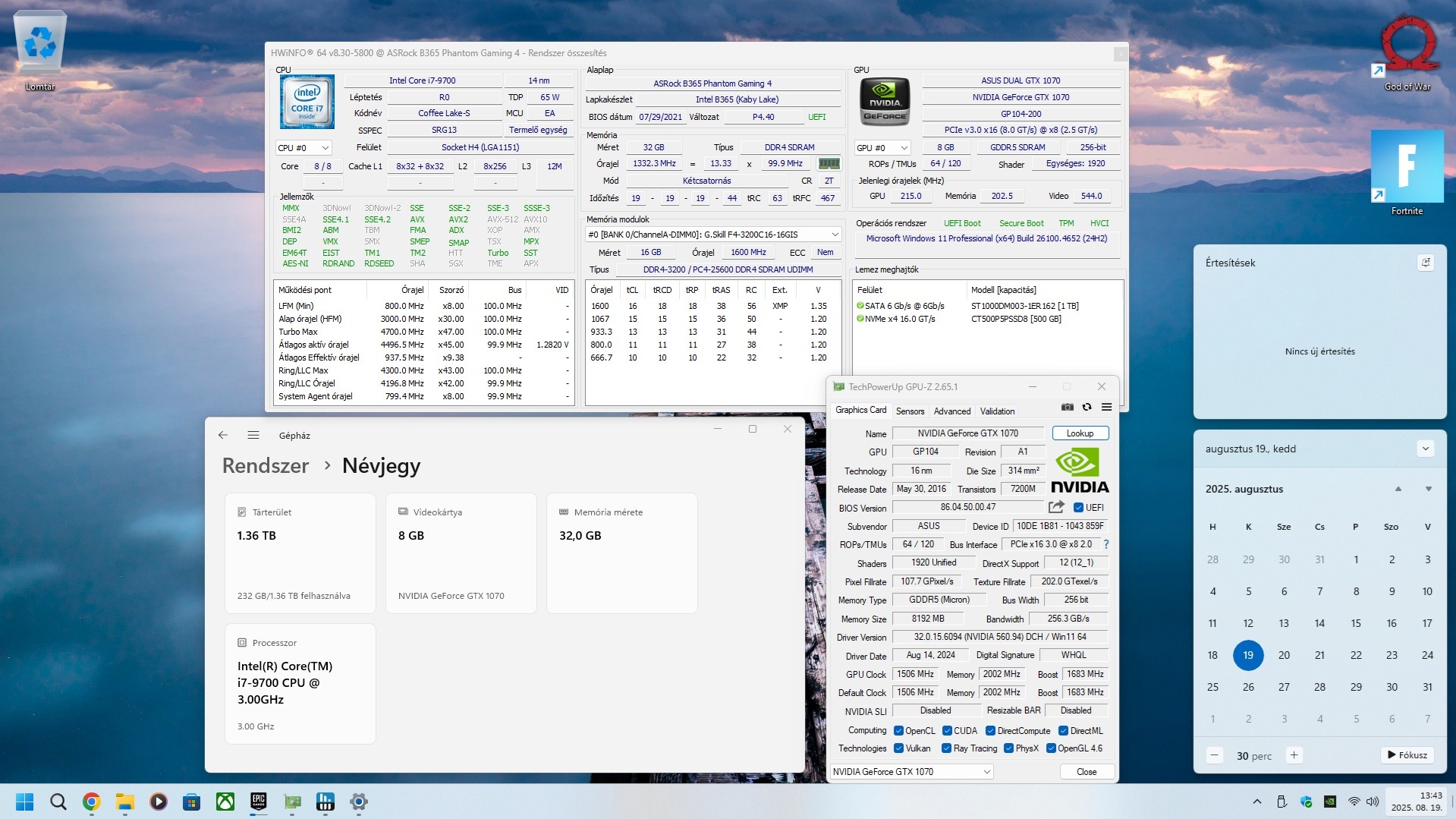Image resolution: width=1456 pixels, height=819 pixels.
Task: Toggle the Vulkan checkbox
Action: [898, 748]
